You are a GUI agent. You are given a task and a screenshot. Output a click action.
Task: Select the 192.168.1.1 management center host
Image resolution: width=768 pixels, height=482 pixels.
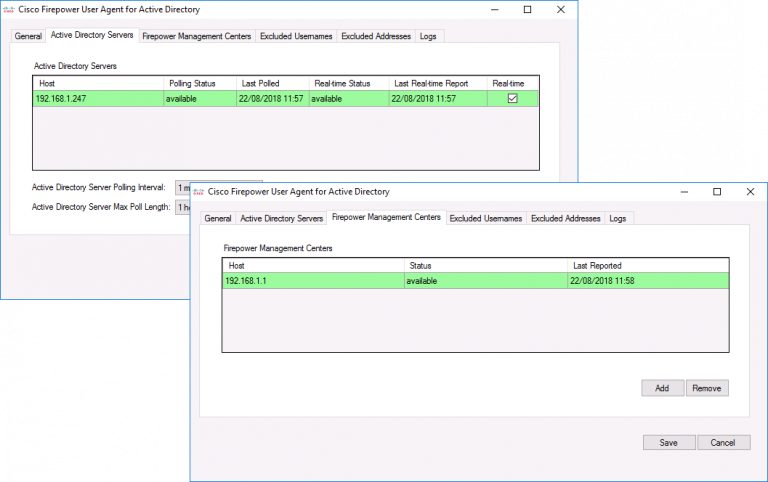tap(313, 281)
